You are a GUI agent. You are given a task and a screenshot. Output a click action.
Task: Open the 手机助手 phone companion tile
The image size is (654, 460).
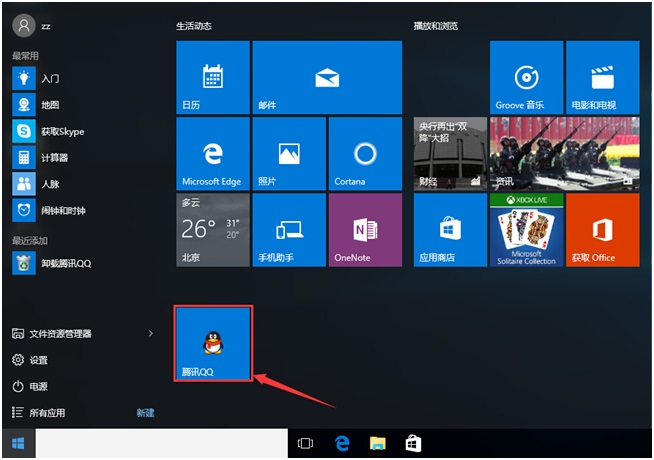[x=289, y=230]
